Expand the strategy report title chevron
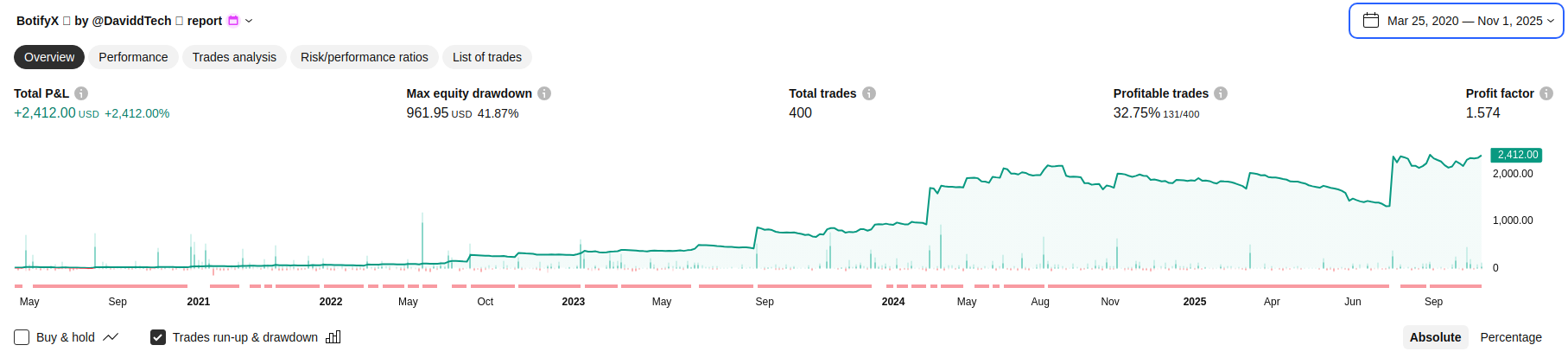The height and width of the screenshot is (358, 1568). [249, 21]
